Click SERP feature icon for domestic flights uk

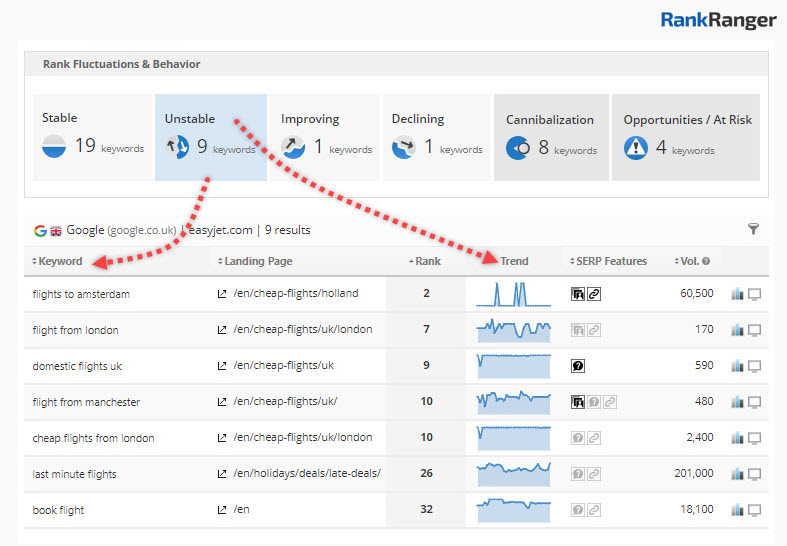[x=577, y=366]
